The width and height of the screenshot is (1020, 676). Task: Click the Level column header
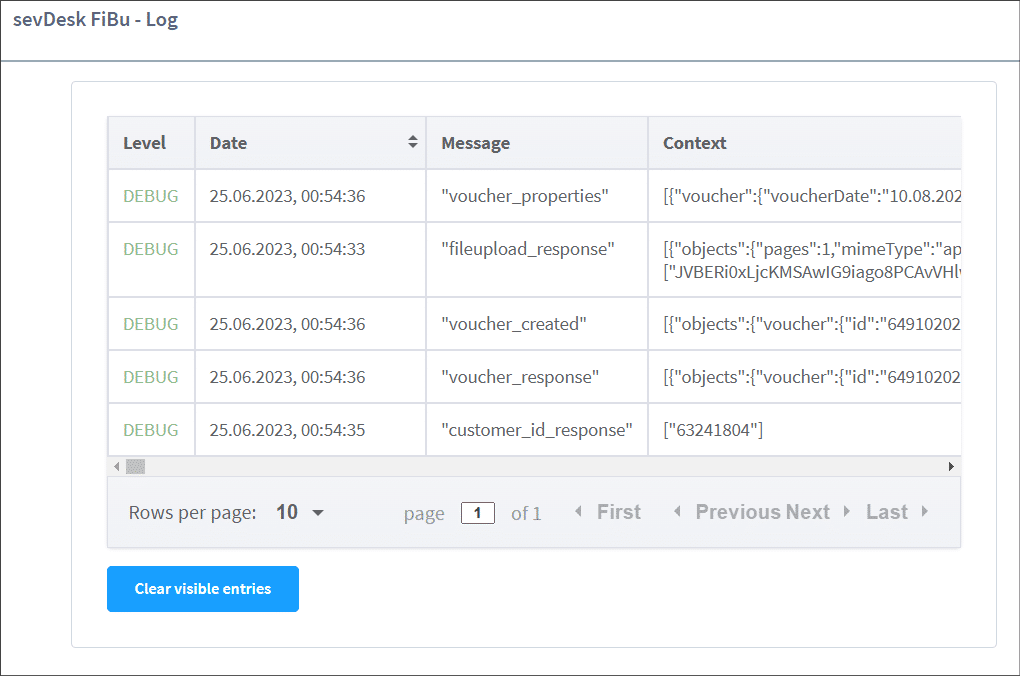click(151, 143)
